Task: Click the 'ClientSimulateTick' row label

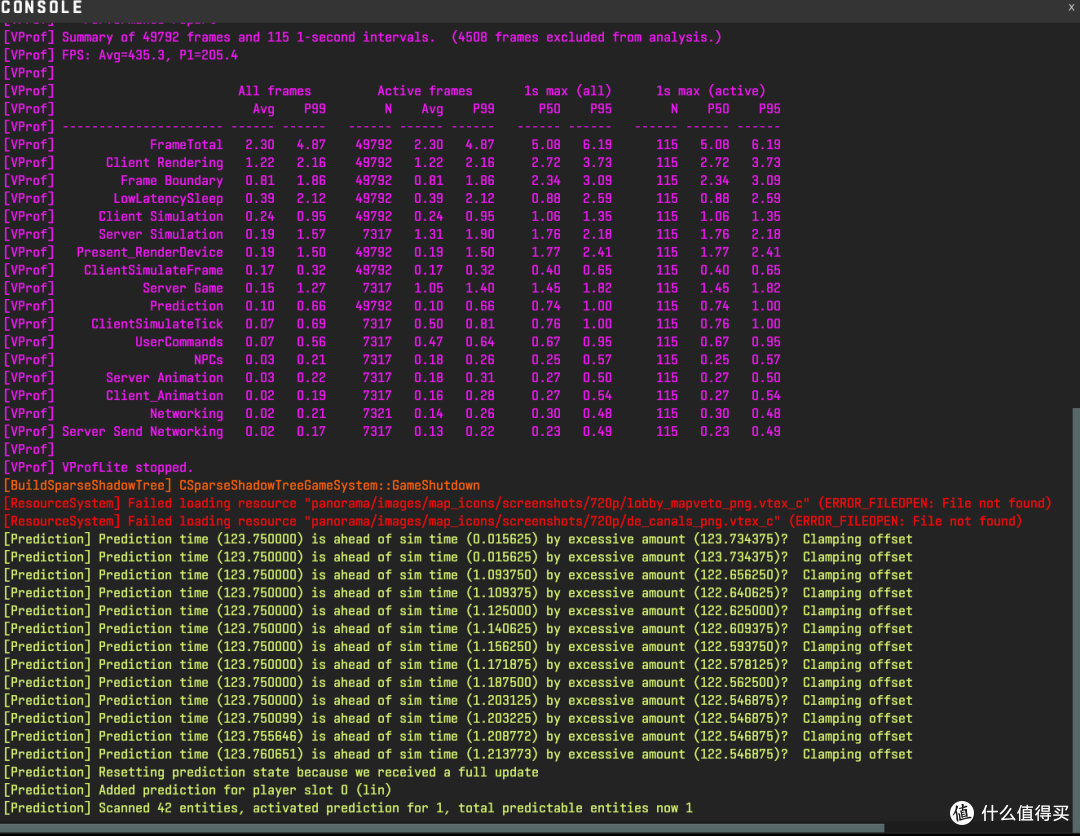Action: tap(157, 324)
